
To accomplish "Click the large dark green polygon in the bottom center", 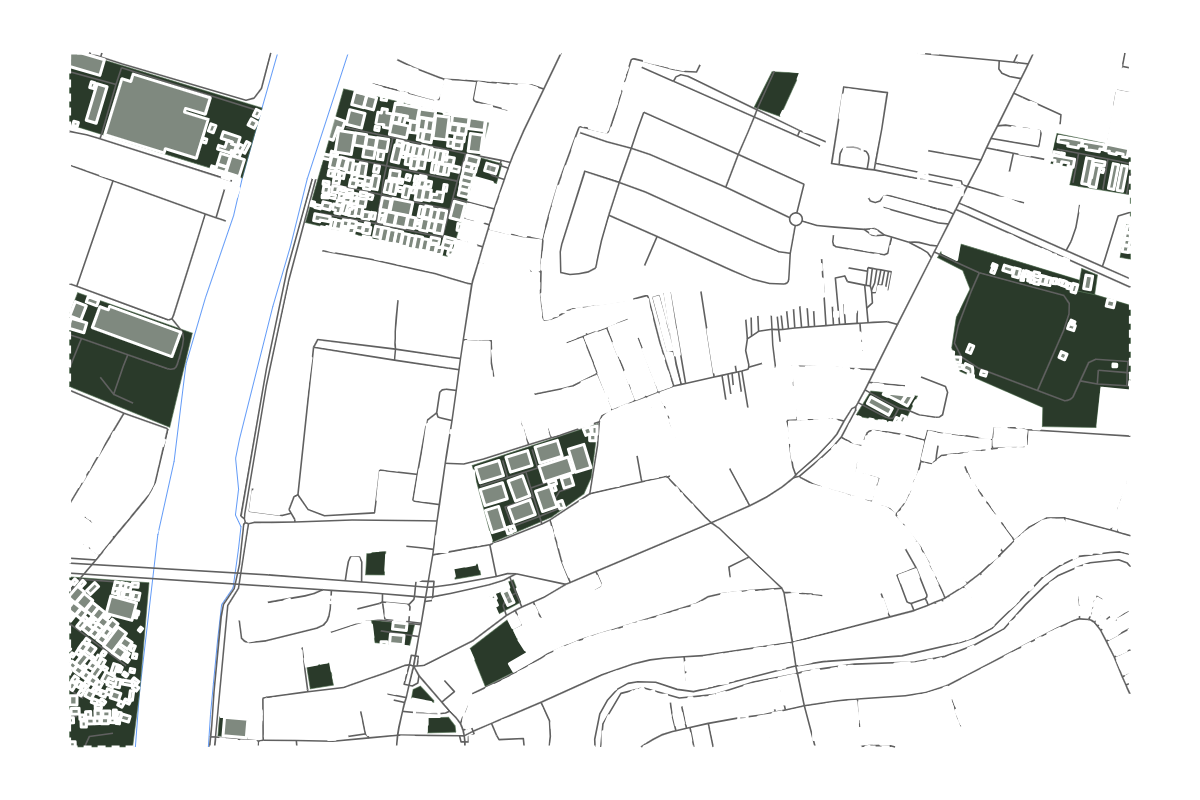I will pyautogui.click(x=497, y=652).
